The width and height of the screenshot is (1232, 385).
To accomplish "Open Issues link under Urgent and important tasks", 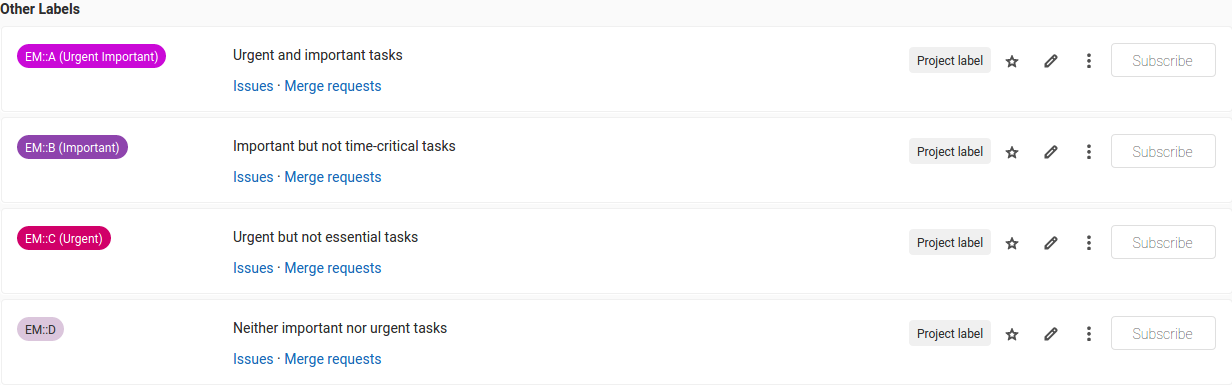I will pyautogui.click(x=253, y=86).
